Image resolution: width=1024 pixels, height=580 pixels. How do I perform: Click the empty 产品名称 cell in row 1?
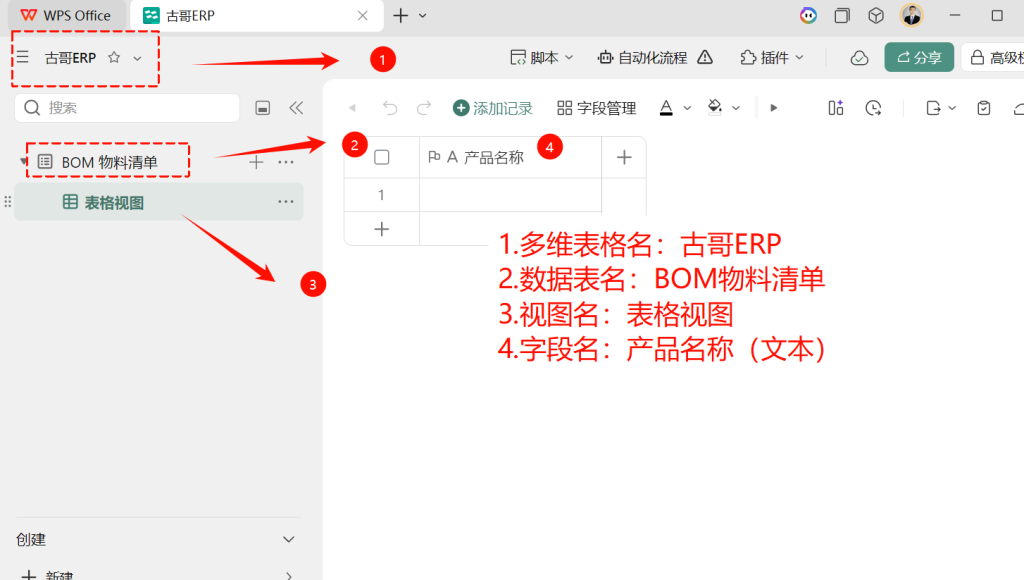[x=510, y=195]
